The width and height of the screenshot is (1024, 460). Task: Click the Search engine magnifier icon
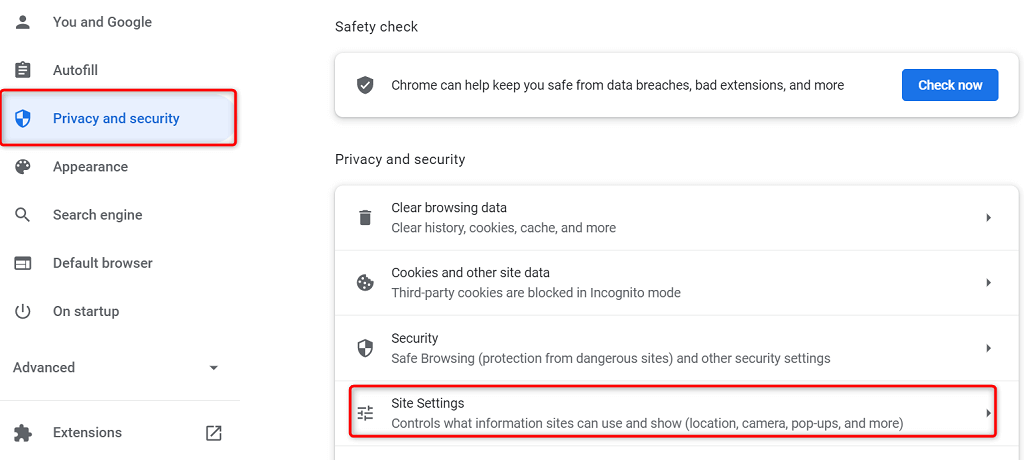[x=22, y=215]
